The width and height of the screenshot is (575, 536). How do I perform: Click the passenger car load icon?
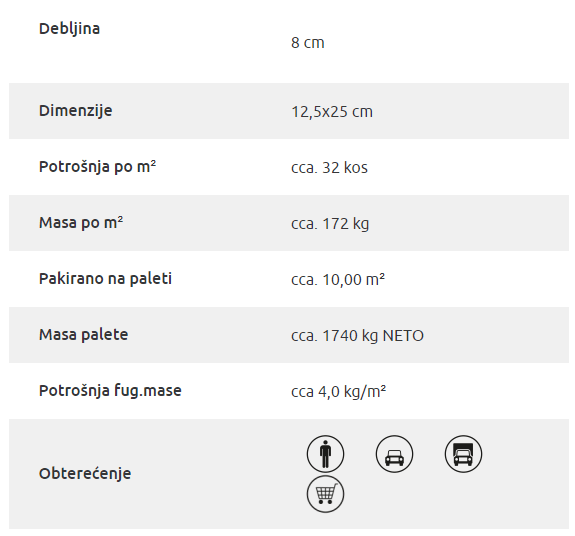click(x=394, y=454)
